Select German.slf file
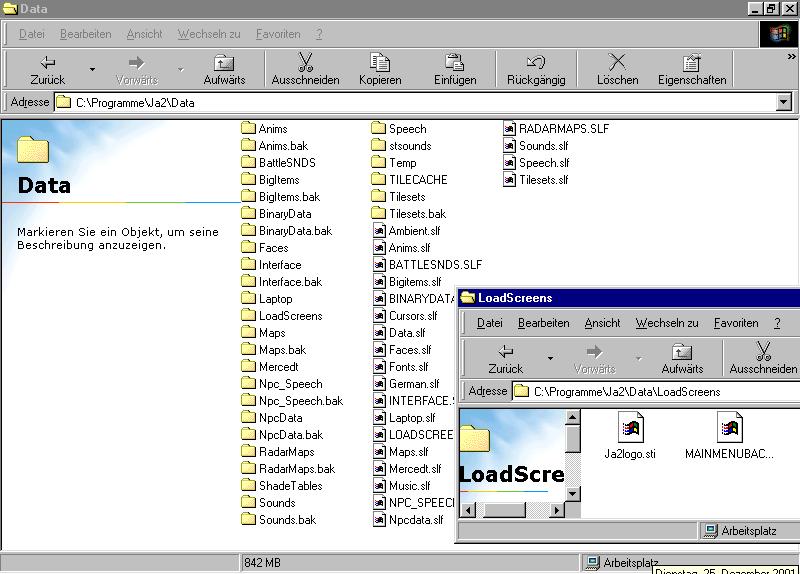 406,384
